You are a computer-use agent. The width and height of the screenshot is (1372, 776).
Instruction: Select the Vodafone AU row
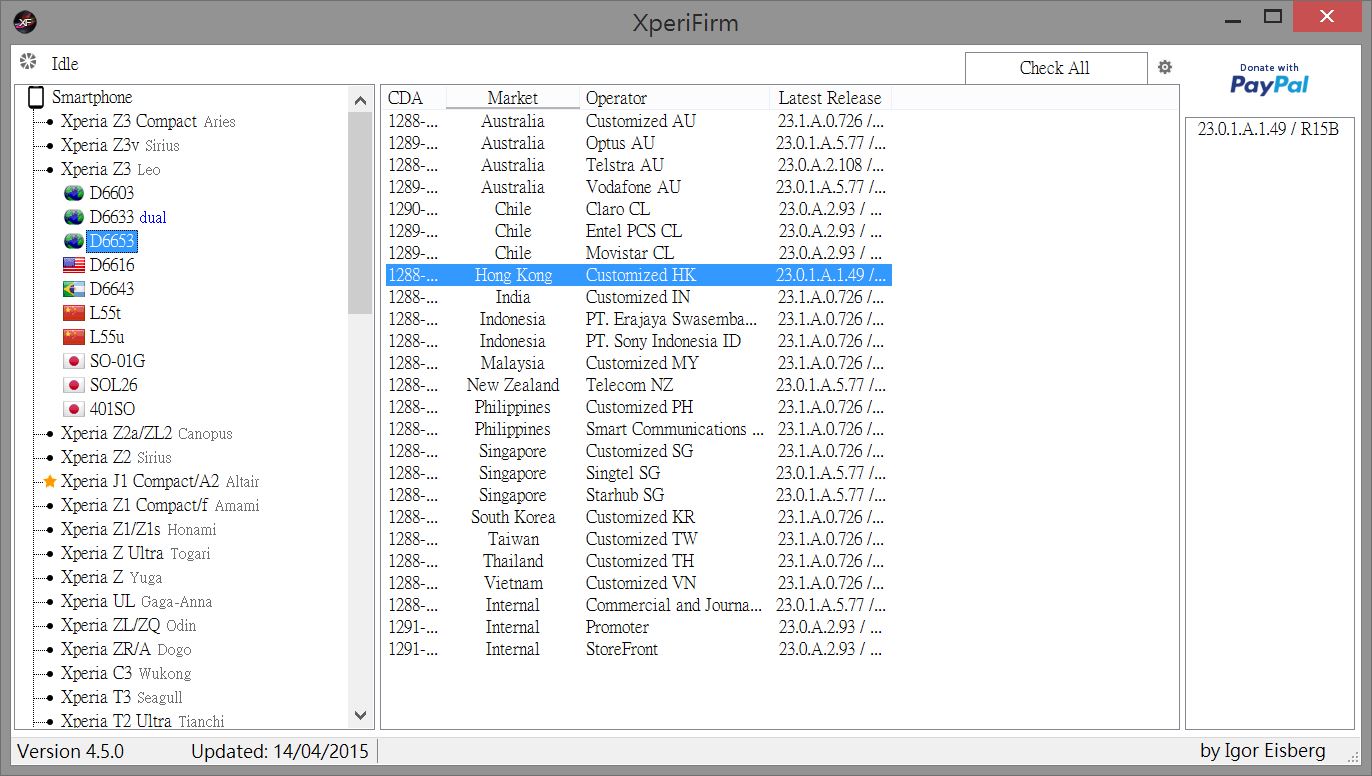pos(638,187)
